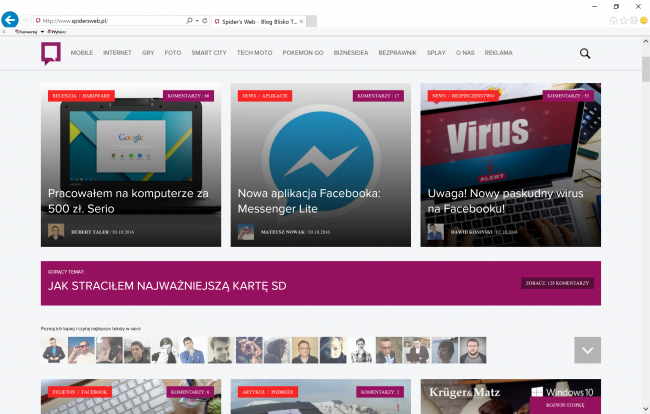Click the scrollbar down arrow
This screenshot has width=650, height=414.
point(646,409)
